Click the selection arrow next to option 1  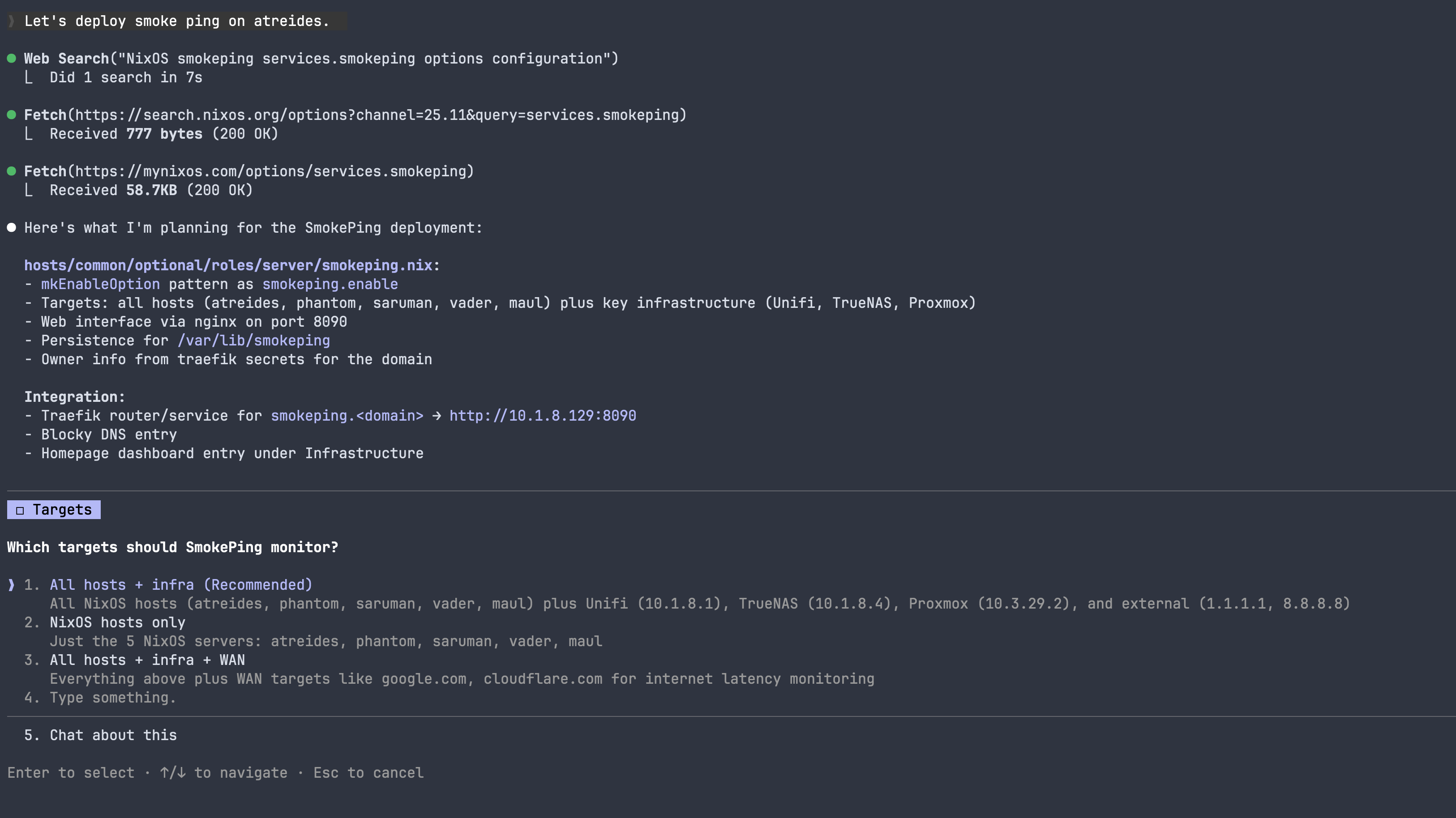pyautogui.click(x=11, y=585)
